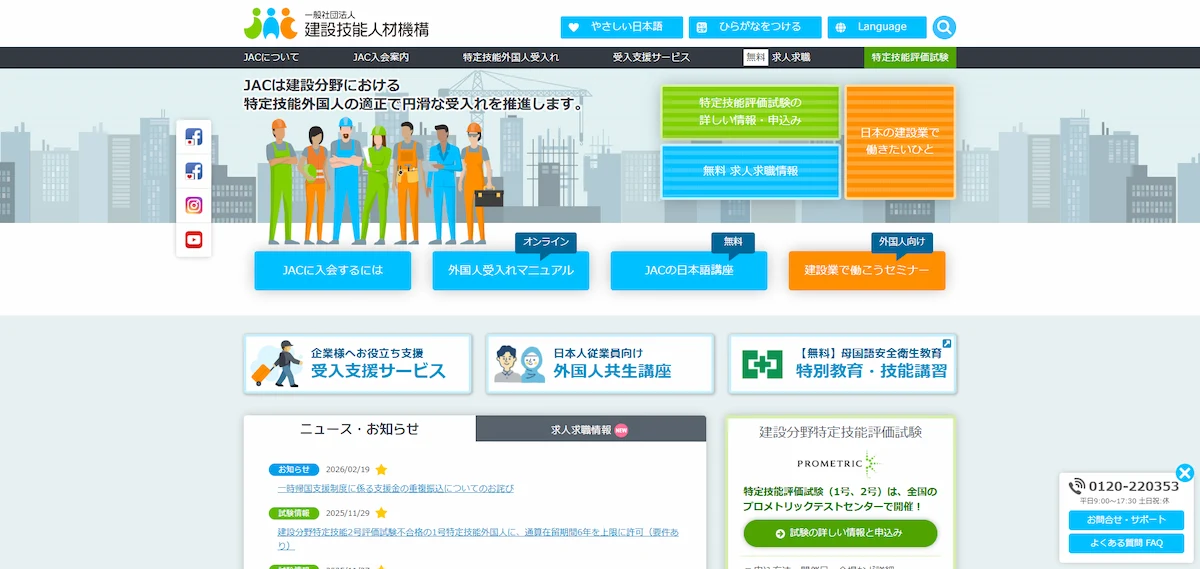The height and width of the screenshot is (569, 1200).
Task: Click JACに入会するには button
Action: click(333, 270)
